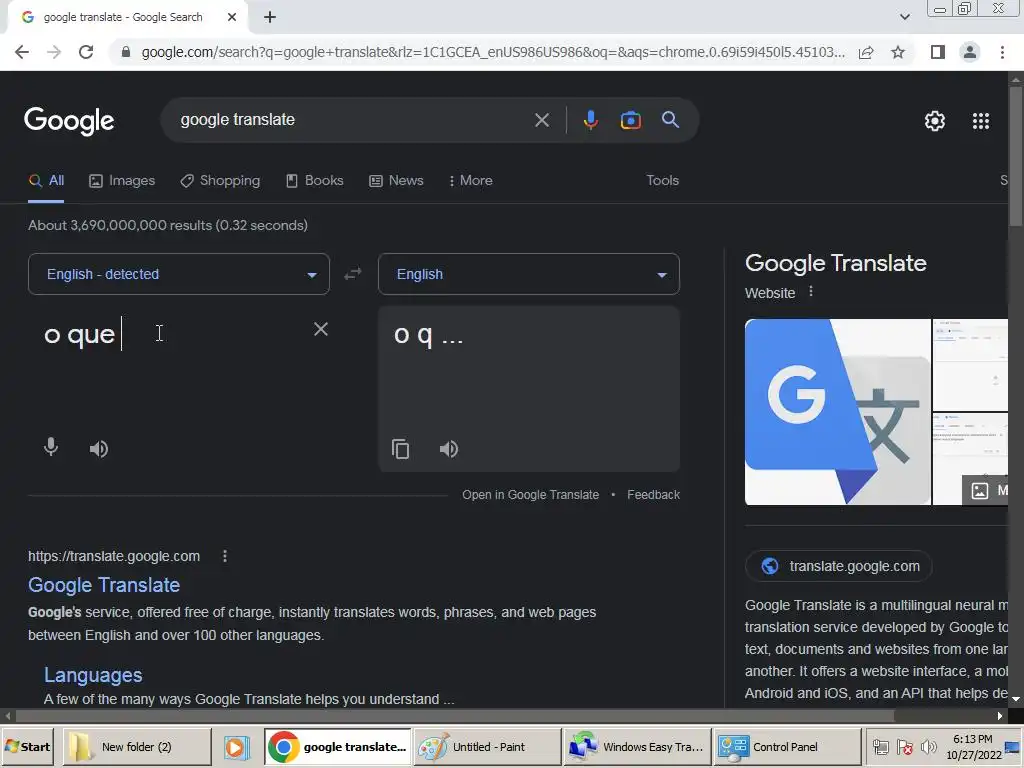The width and height of the screenshot is (1024, 768).
Task: Switch to Windows Easy Transfer window
Action: point(637,747)
